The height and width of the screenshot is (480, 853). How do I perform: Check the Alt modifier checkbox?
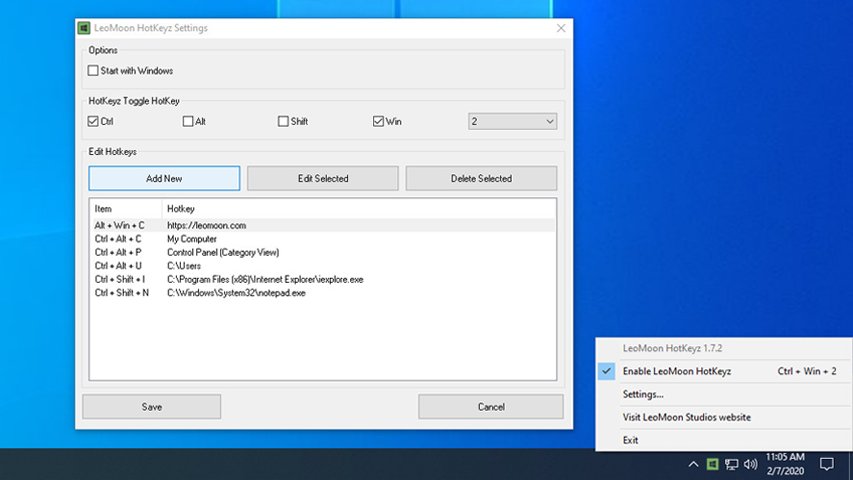click(x=188, y=122)
